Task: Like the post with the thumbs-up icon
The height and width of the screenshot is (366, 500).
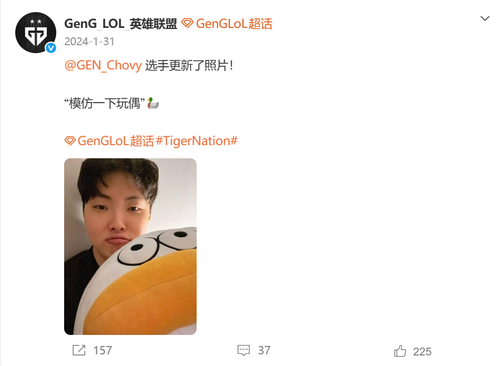Action: pos(400,351)
